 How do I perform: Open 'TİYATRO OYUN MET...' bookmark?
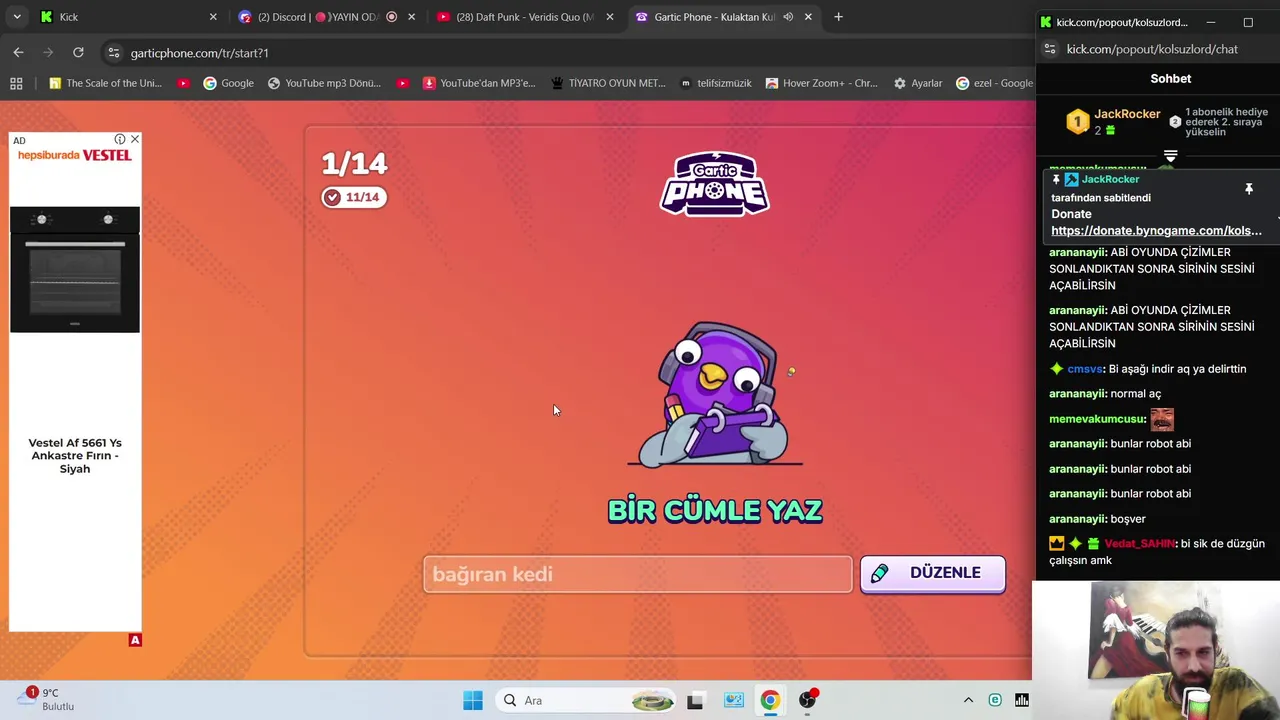coord(608,83)
